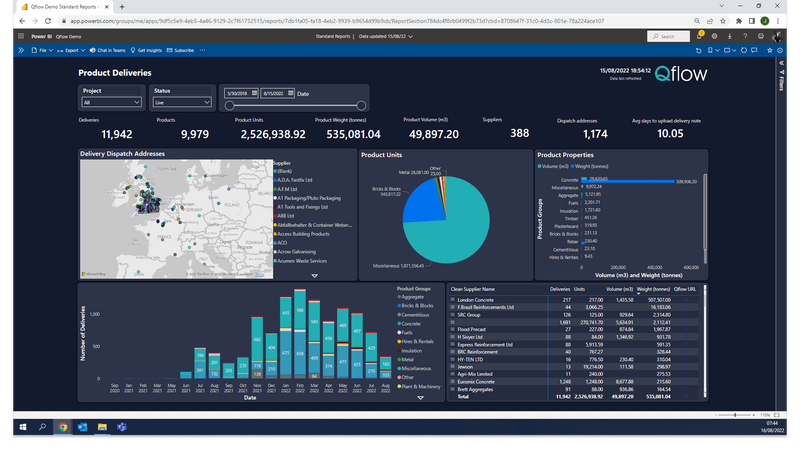Toggle the London Concrete row expand box
This screenshot has height=450, width=800.
tap(453, 300)
